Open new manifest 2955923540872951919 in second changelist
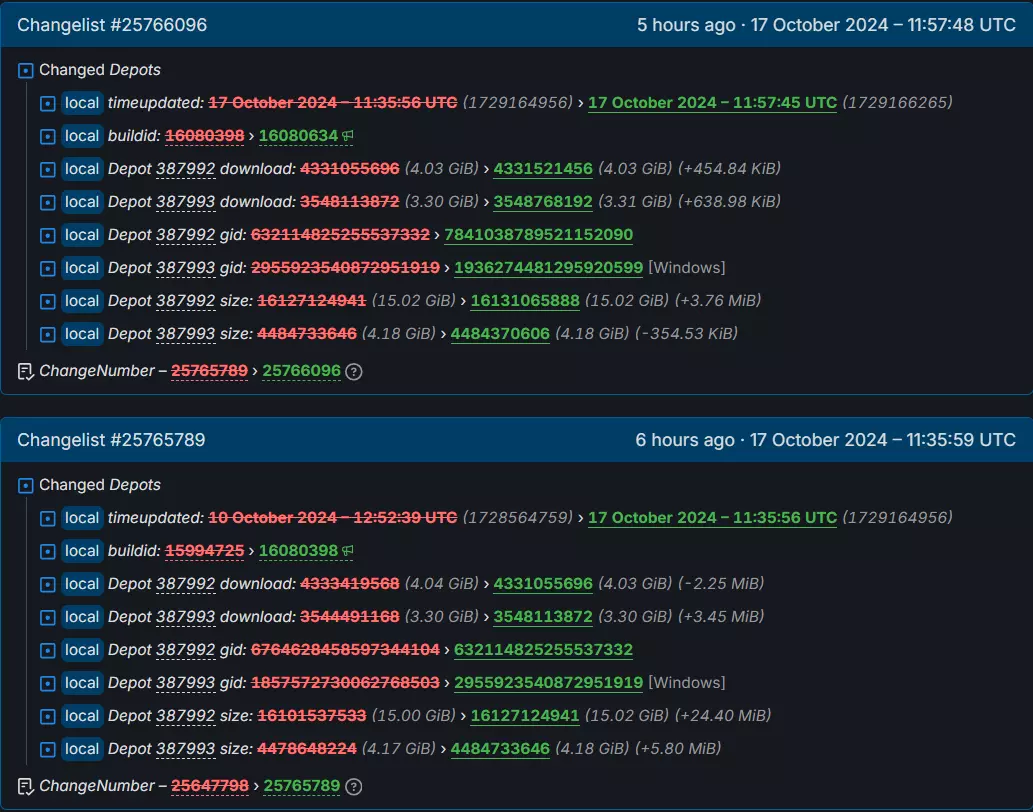This screenshot has width=1033, height=812. 548,682
